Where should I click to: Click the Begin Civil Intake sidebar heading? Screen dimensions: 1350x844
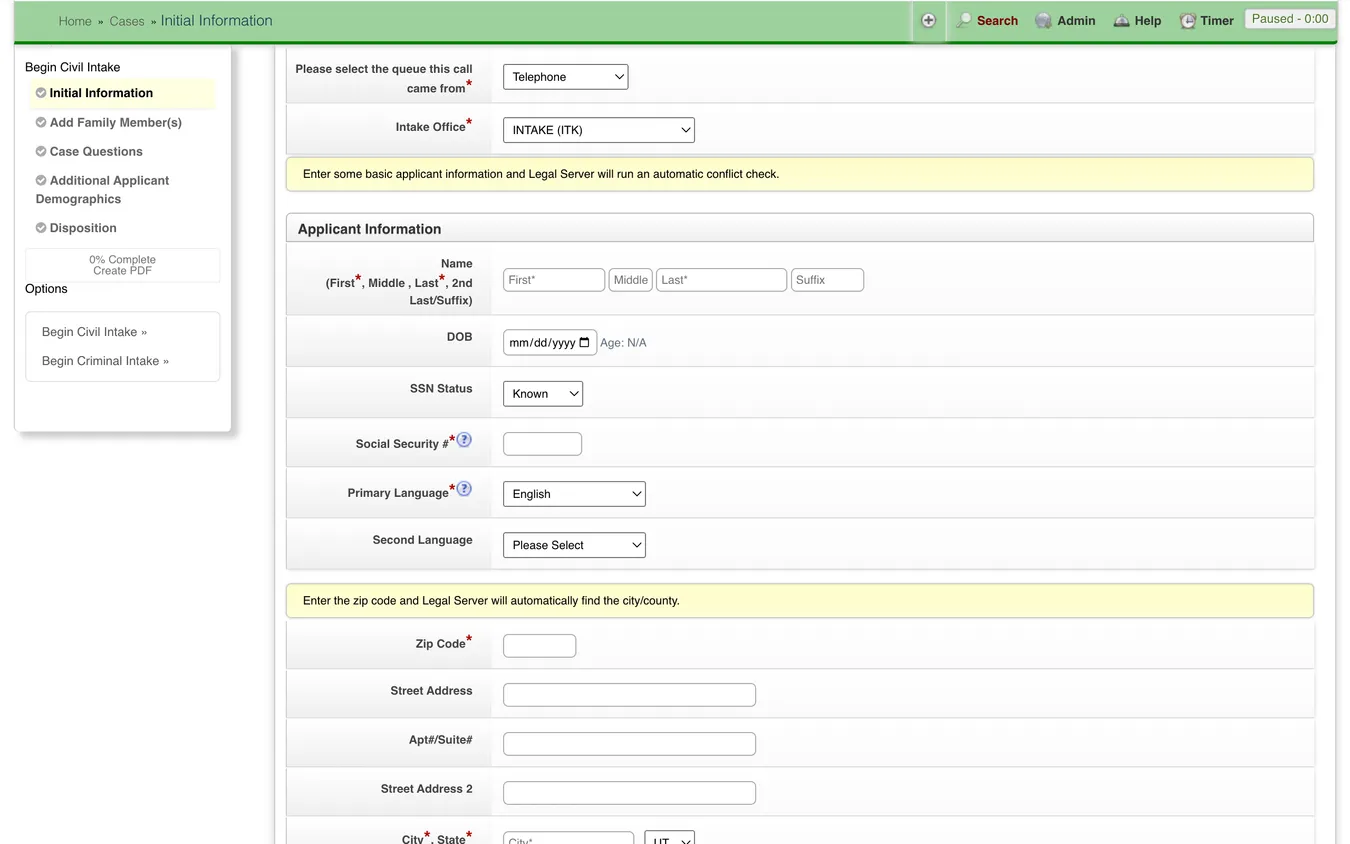point(72,67)
